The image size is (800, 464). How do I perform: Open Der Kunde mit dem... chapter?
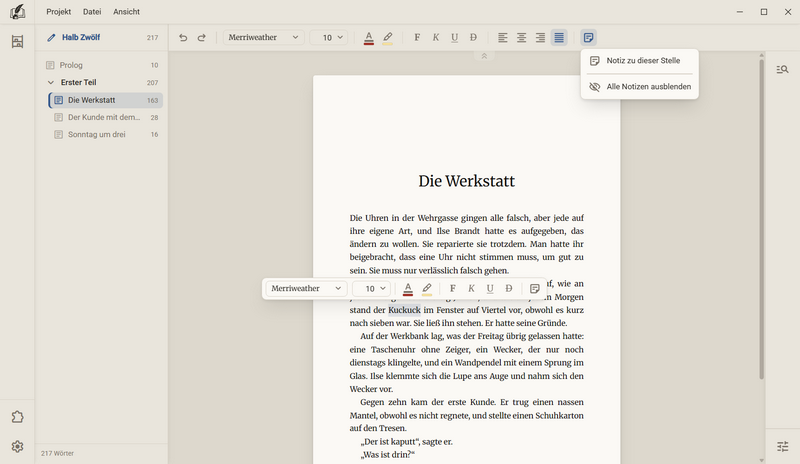click(106, 117)
